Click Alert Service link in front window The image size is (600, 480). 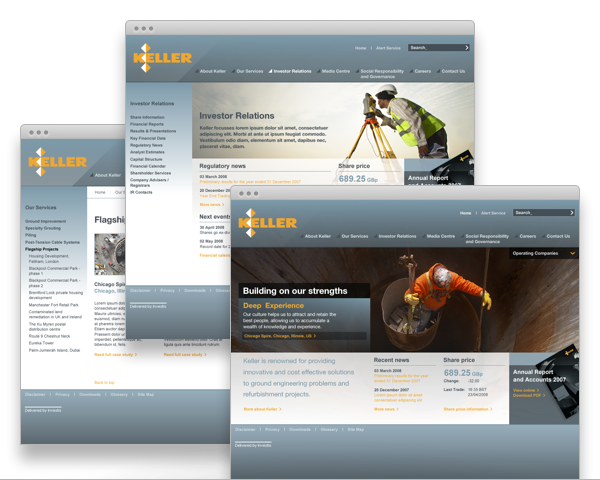[493, 213]
